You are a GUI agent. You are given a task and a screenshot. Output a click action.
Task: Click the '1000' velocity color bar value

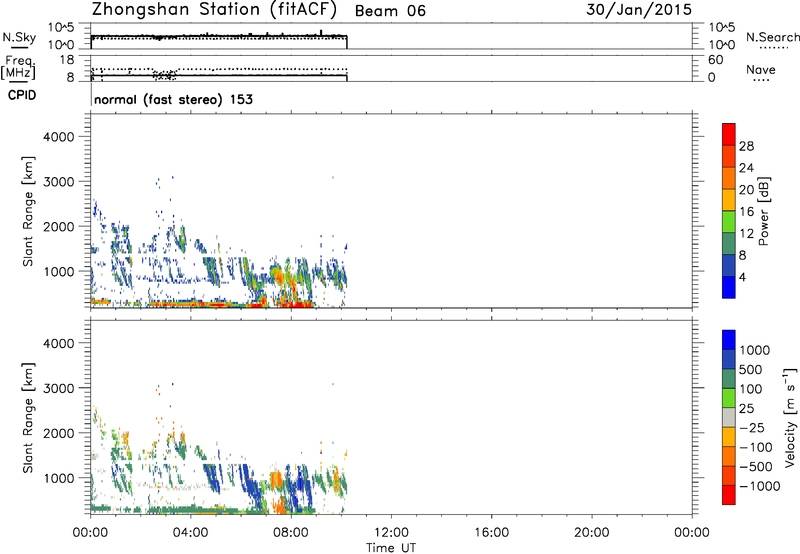(755, 350)
